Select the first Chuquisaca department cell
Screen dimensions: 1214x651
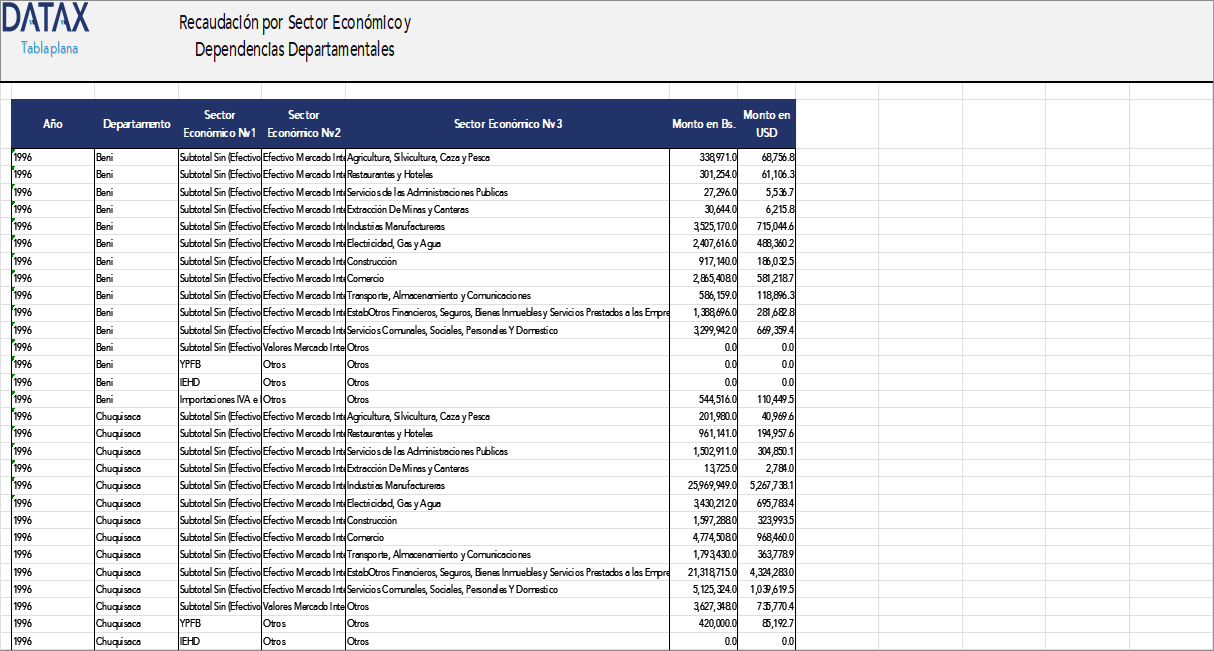120,416
